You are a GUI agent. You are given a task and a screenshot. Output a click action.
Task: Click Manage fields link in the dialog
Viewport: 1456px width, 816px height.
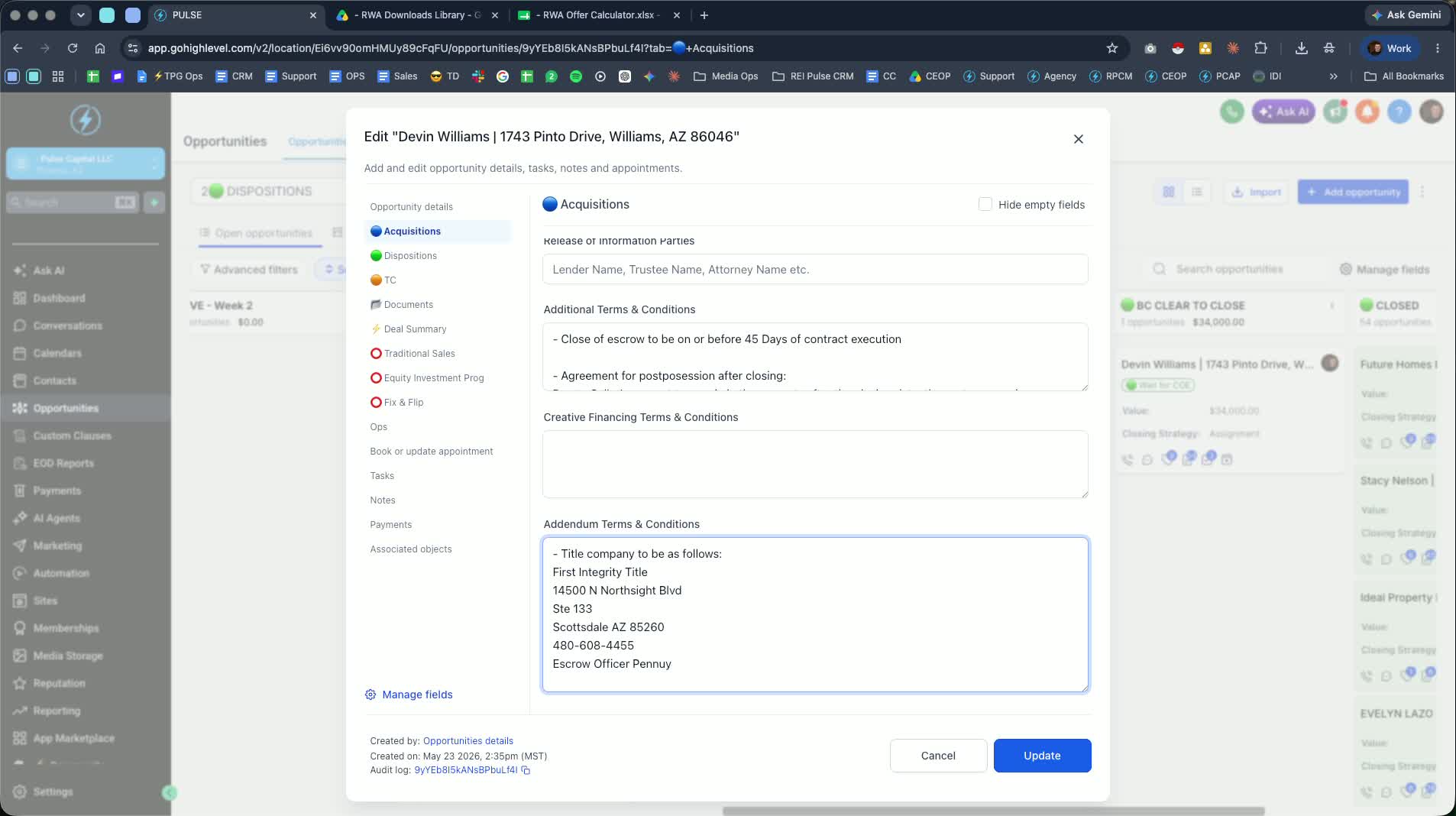pos(409,695)
